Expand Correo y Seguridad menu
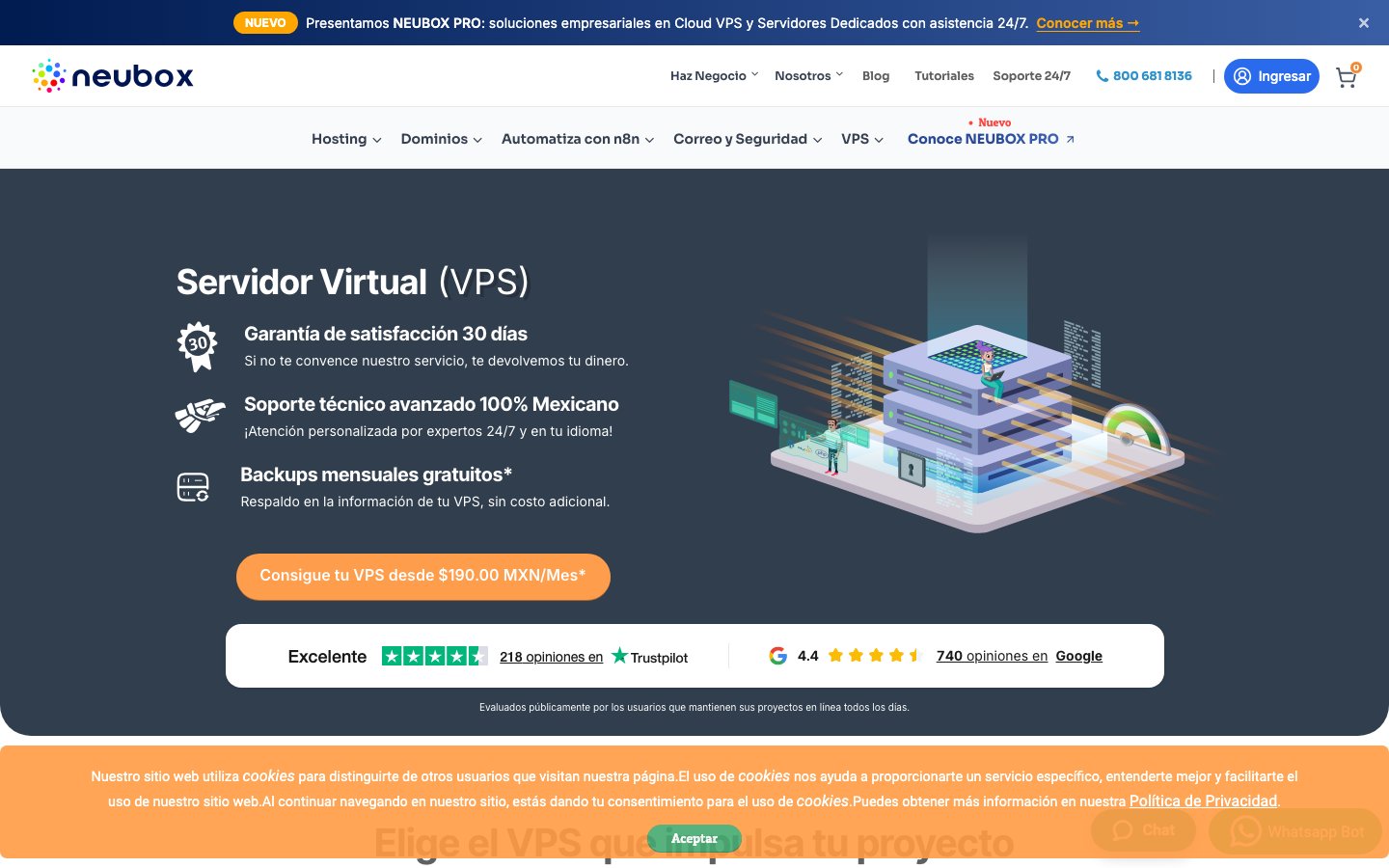Image resolution: width=1389 pixels, height=868 pixels. pos(748,139)
